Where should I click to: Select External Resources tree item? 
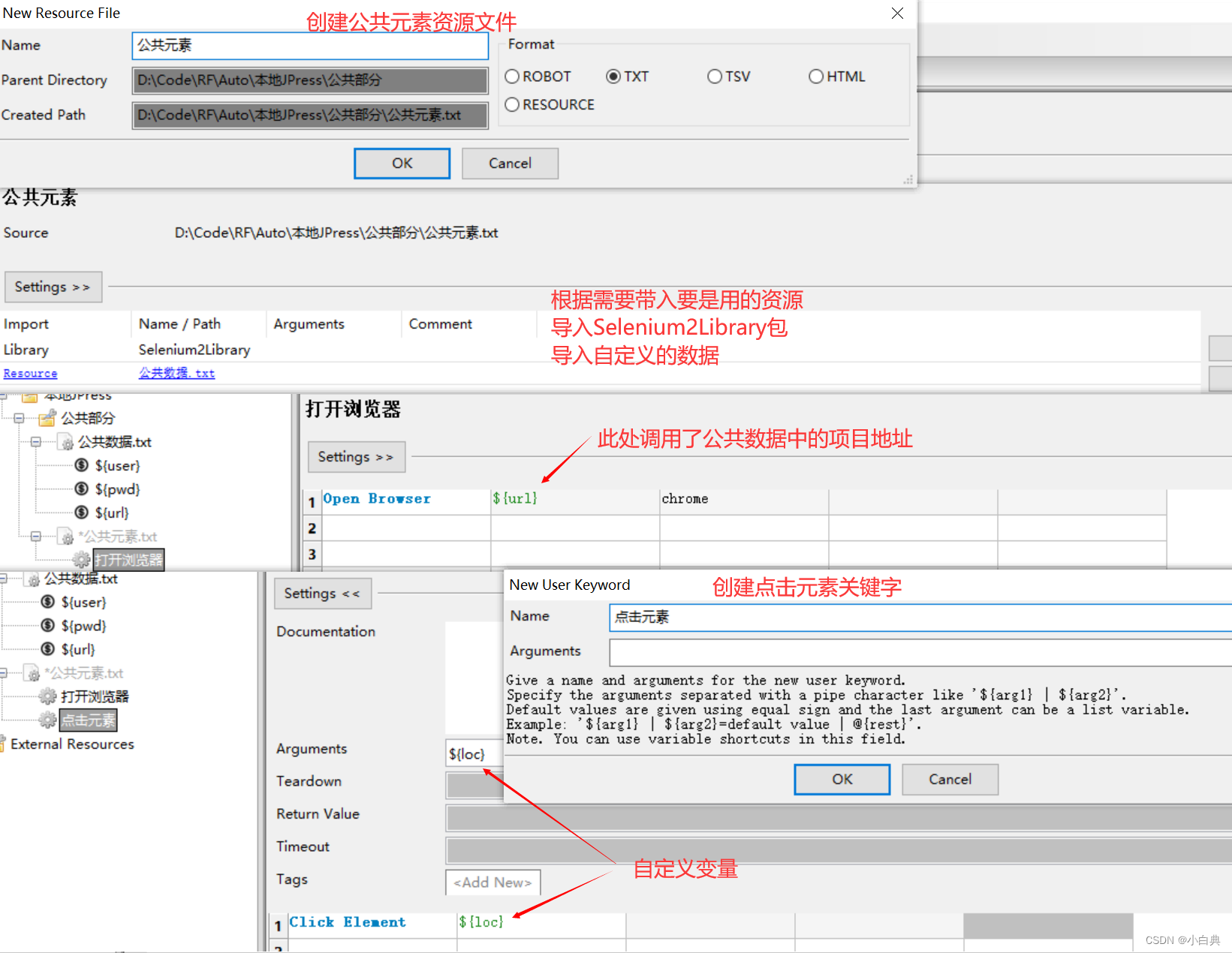72,744
